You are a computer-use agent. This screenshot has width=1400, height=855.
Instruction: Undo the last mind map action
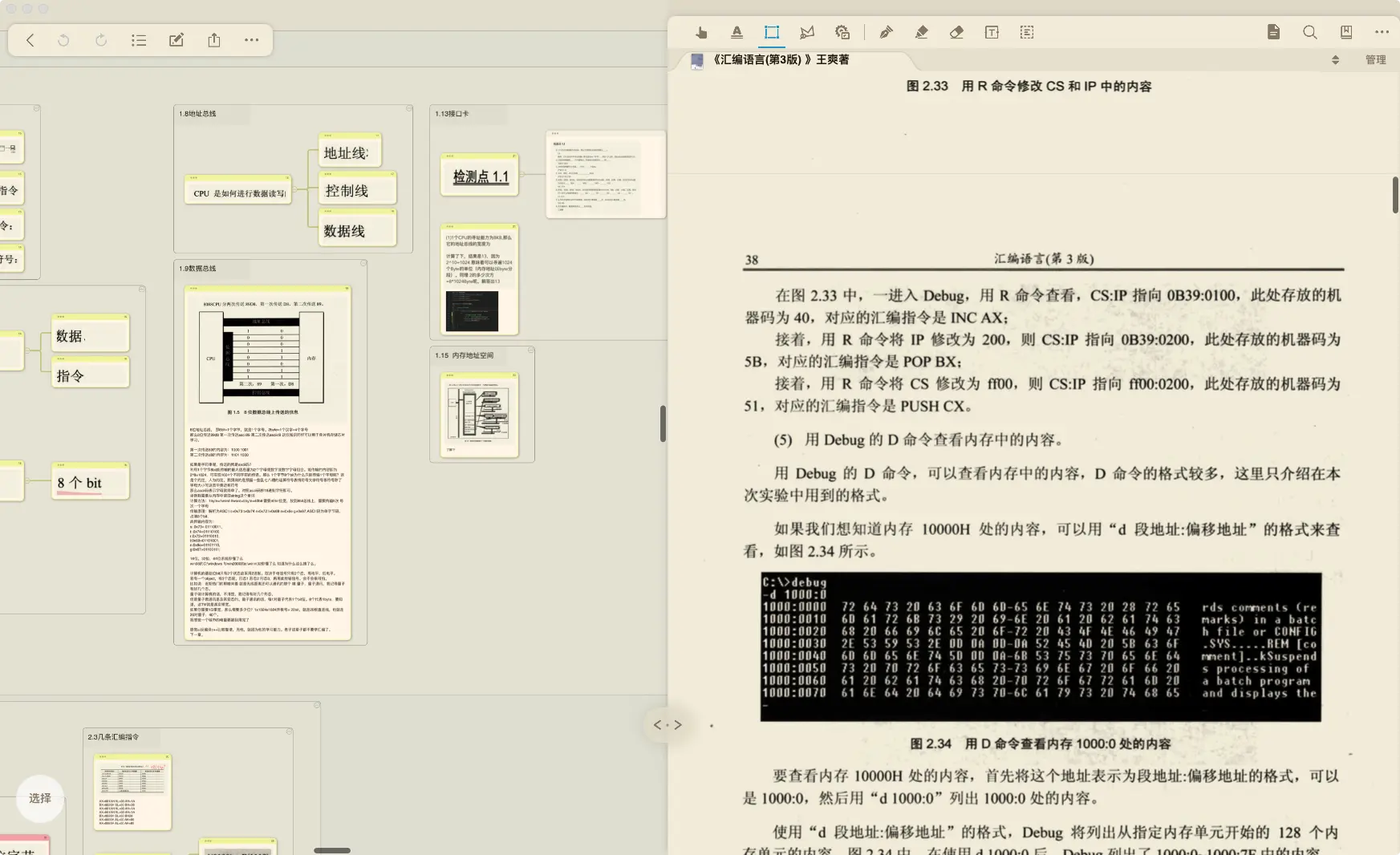[x=63, y=40]
